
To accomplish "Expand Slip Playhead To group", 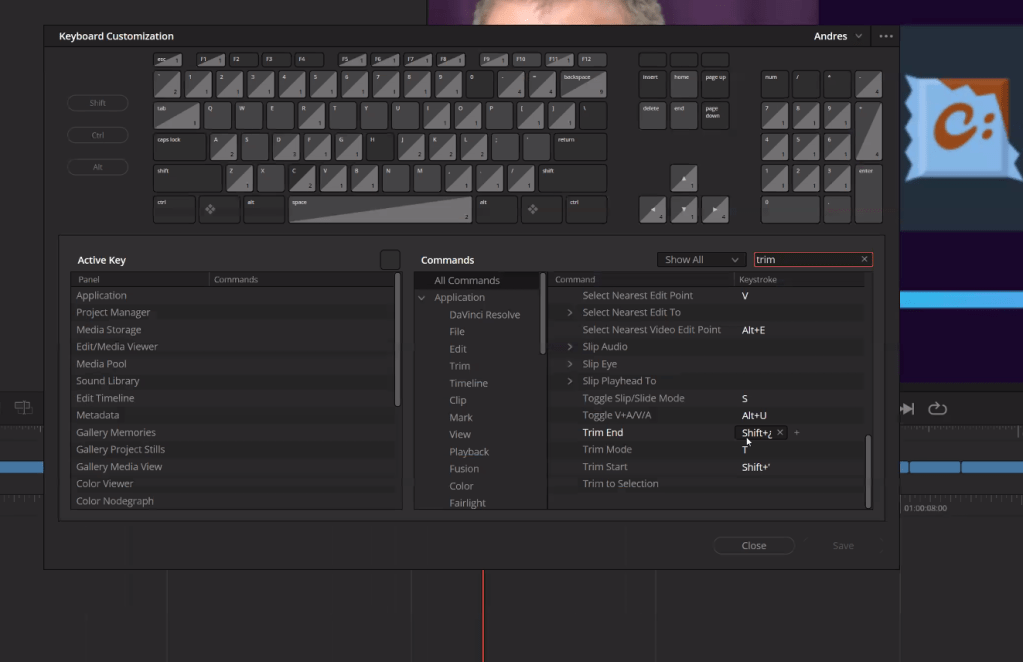I will point(570,381).
